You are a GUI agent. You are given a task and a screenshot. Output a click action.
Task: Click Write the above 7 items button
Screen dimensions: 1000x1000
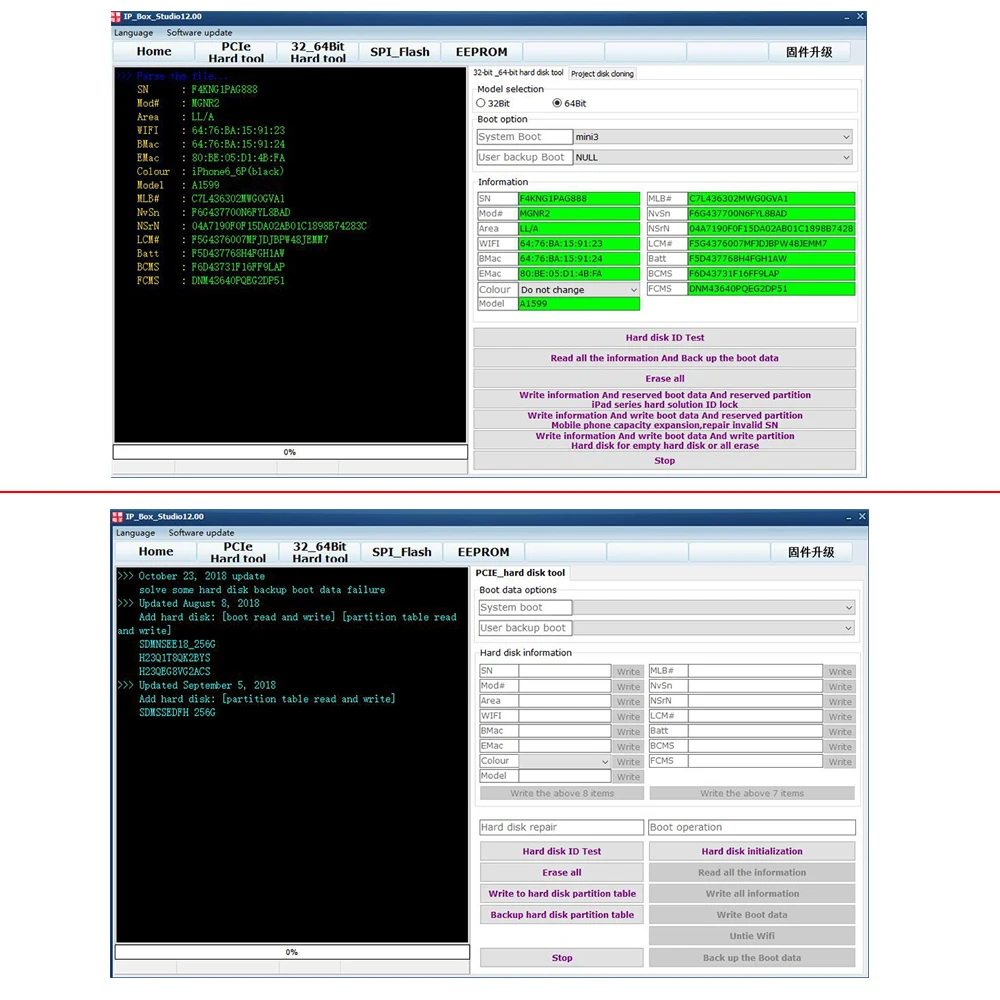[752, 793]
